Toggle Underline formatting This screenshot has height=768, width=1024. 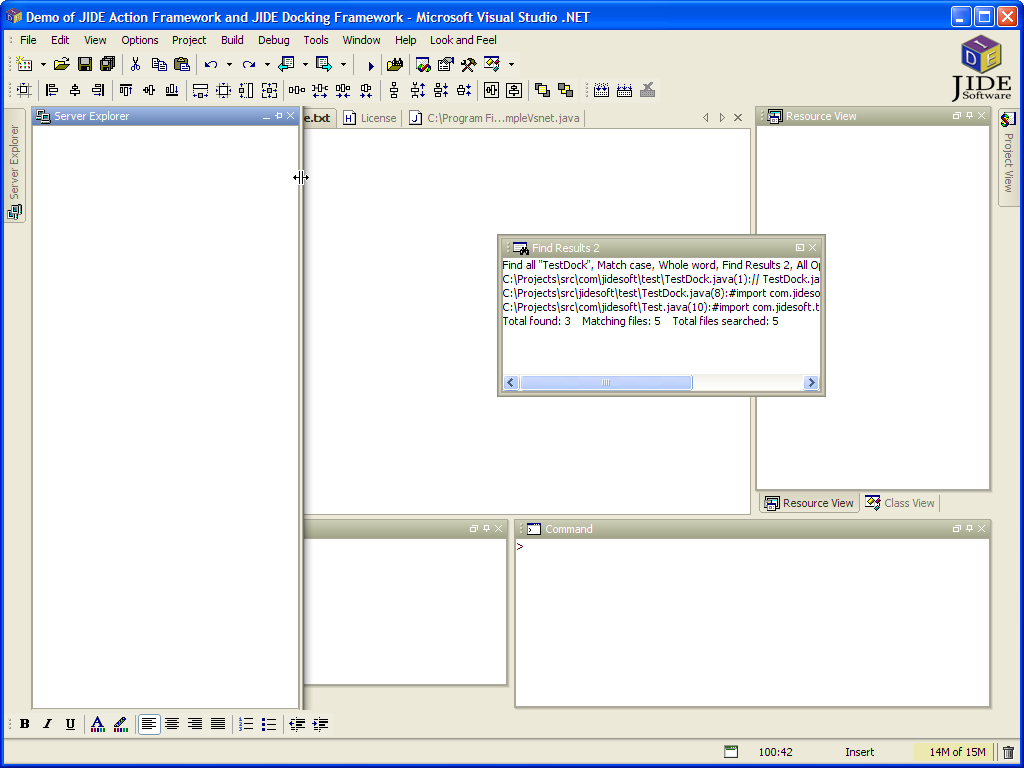tap(70, 724)
